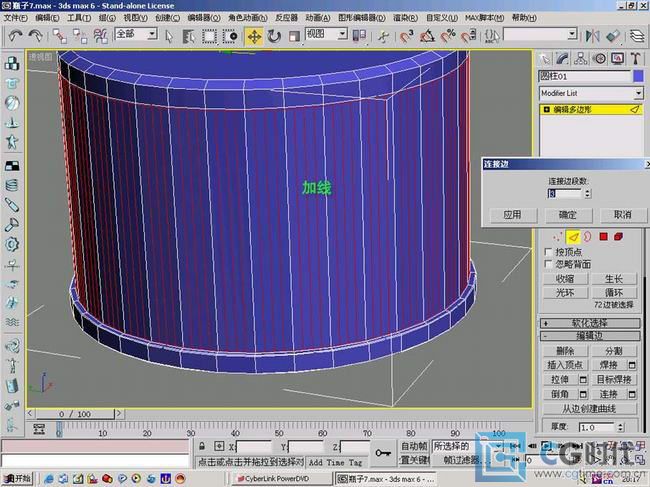The image size is (650, 487).
Task: Open settings box next to 连接
Action: click(632, 394)
